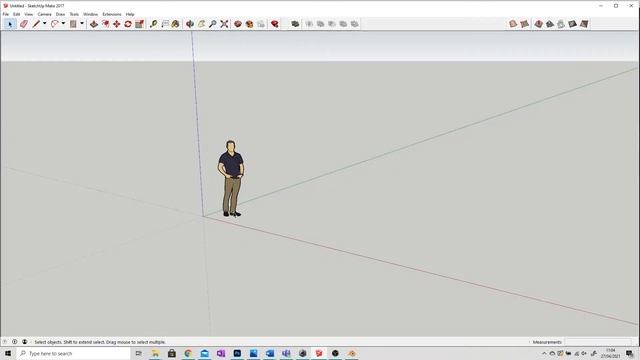
Task: Select the Arc tool
Action: (x=54, y=24)
